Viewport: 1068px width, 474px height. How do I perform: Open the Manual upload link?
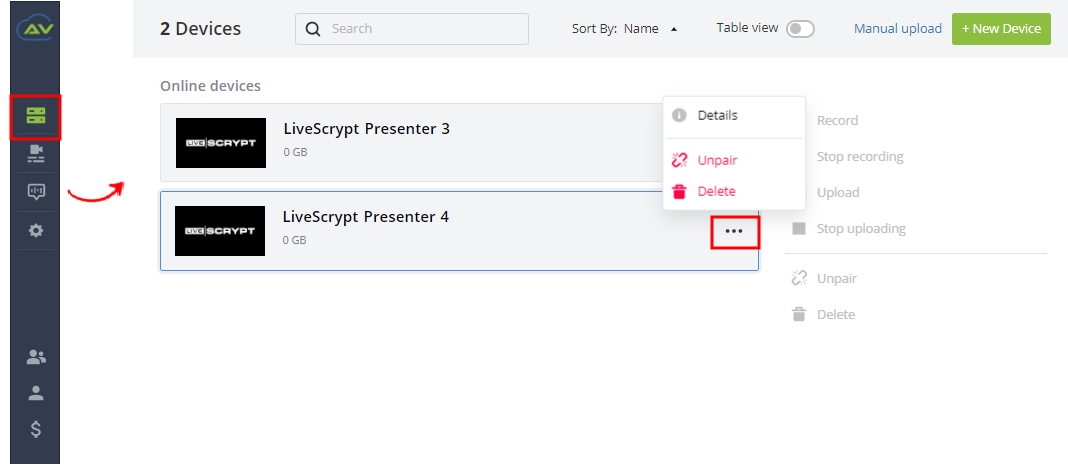point(898,29)
